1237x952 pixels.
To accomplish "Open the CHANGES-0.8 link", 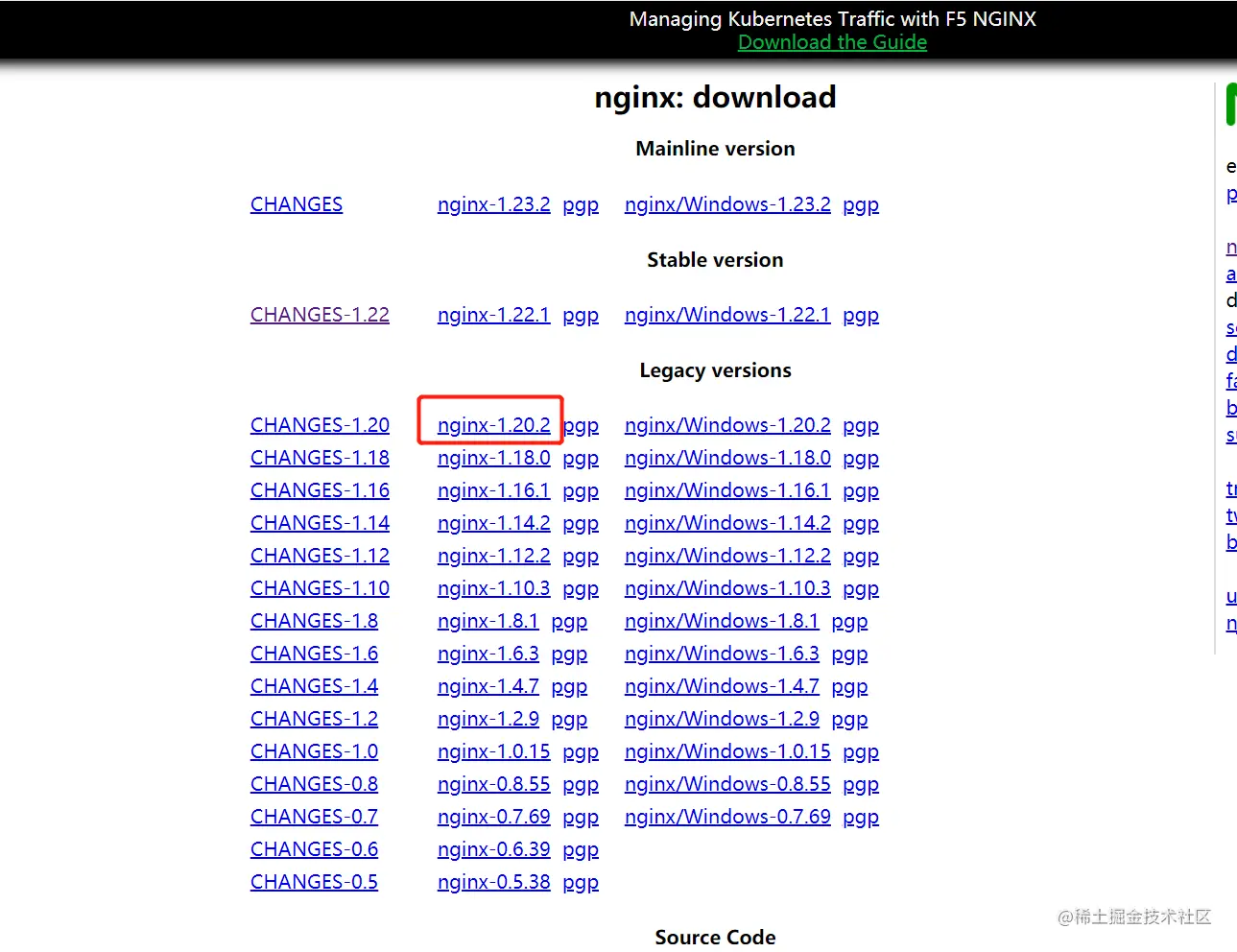I will [314, 784].
